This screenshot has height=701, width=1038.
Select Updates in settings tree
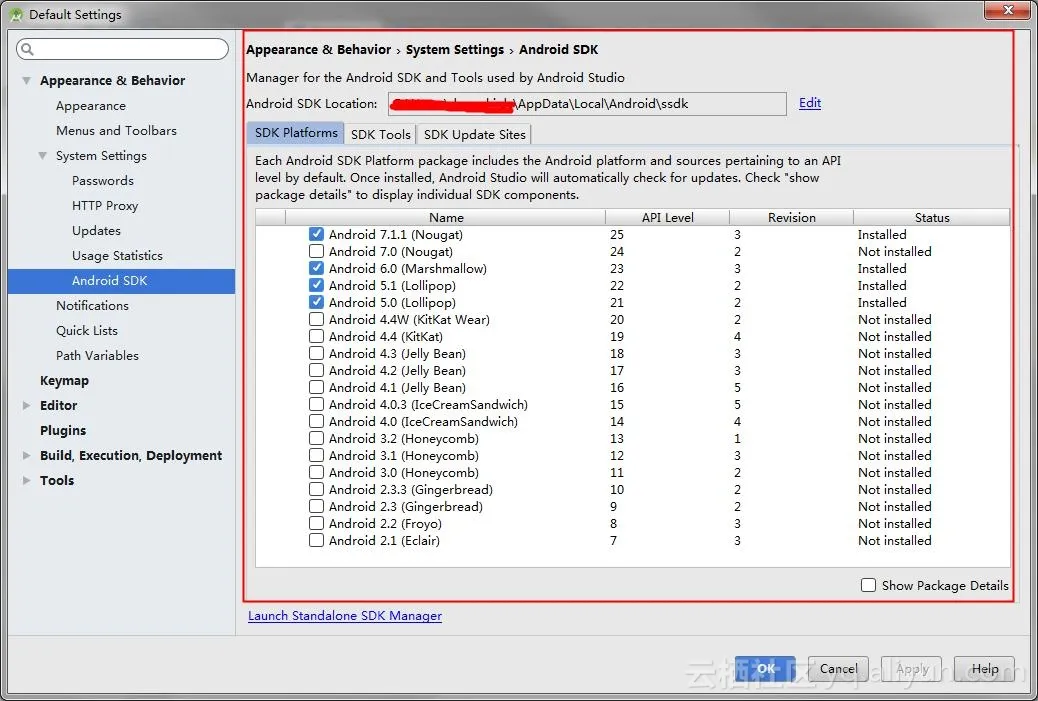[x=96, y=230]
